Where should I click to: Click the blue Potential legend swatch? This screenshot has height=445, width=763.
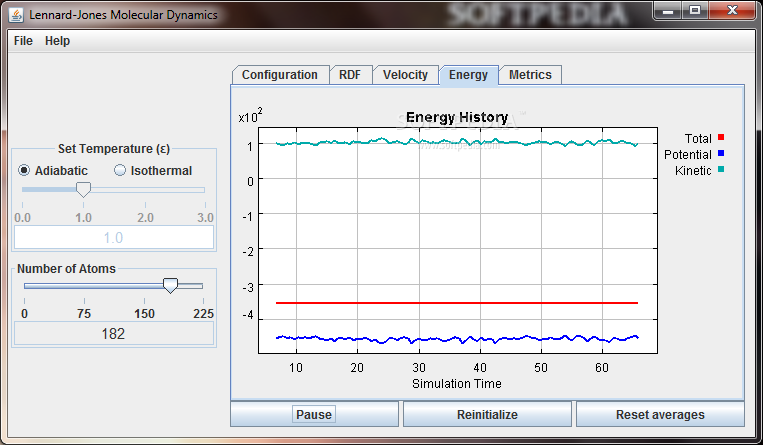pos(721,153)
